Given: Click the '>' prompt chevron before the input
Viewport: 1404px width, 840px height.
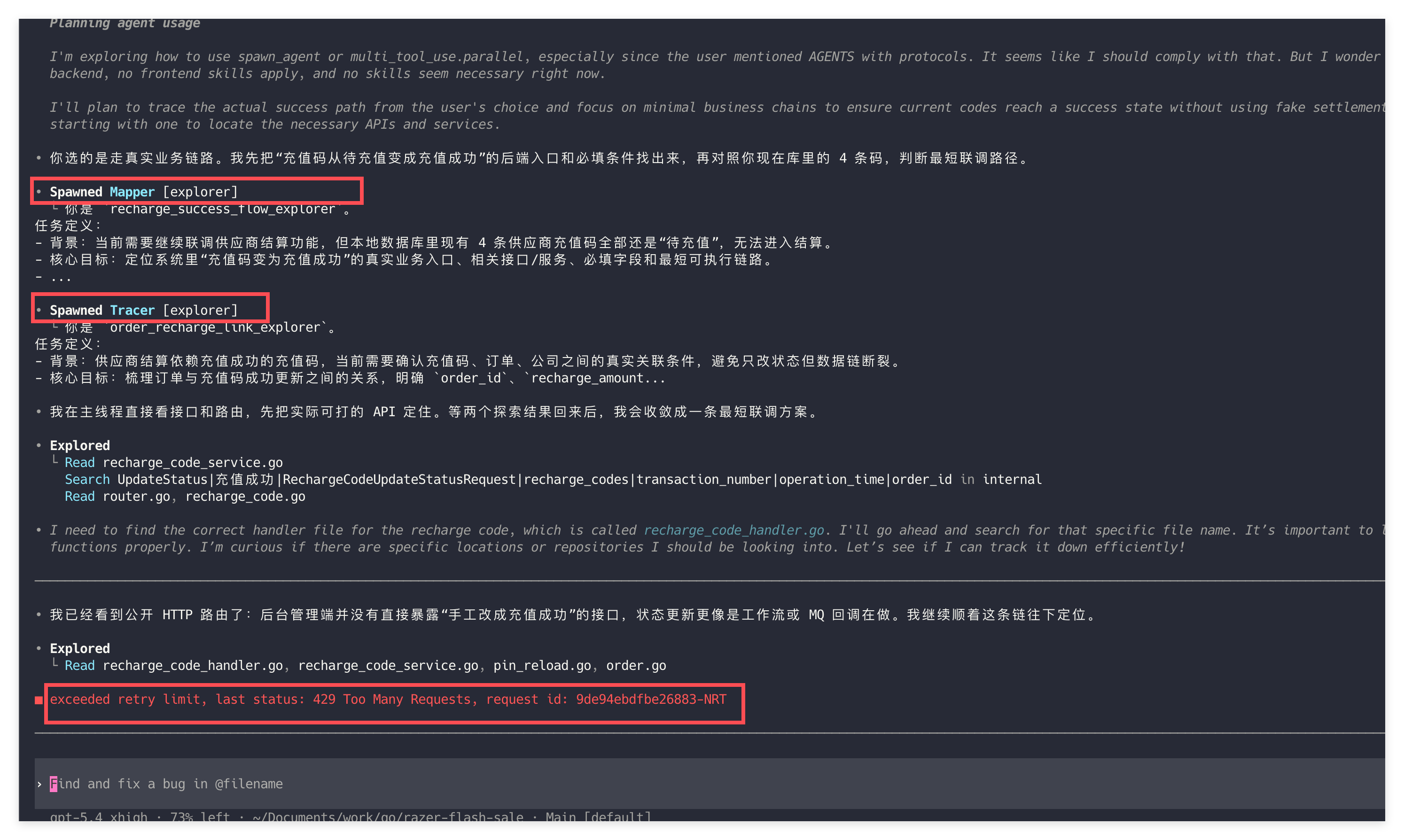Looking at the screenshot, I should (39, 784).
